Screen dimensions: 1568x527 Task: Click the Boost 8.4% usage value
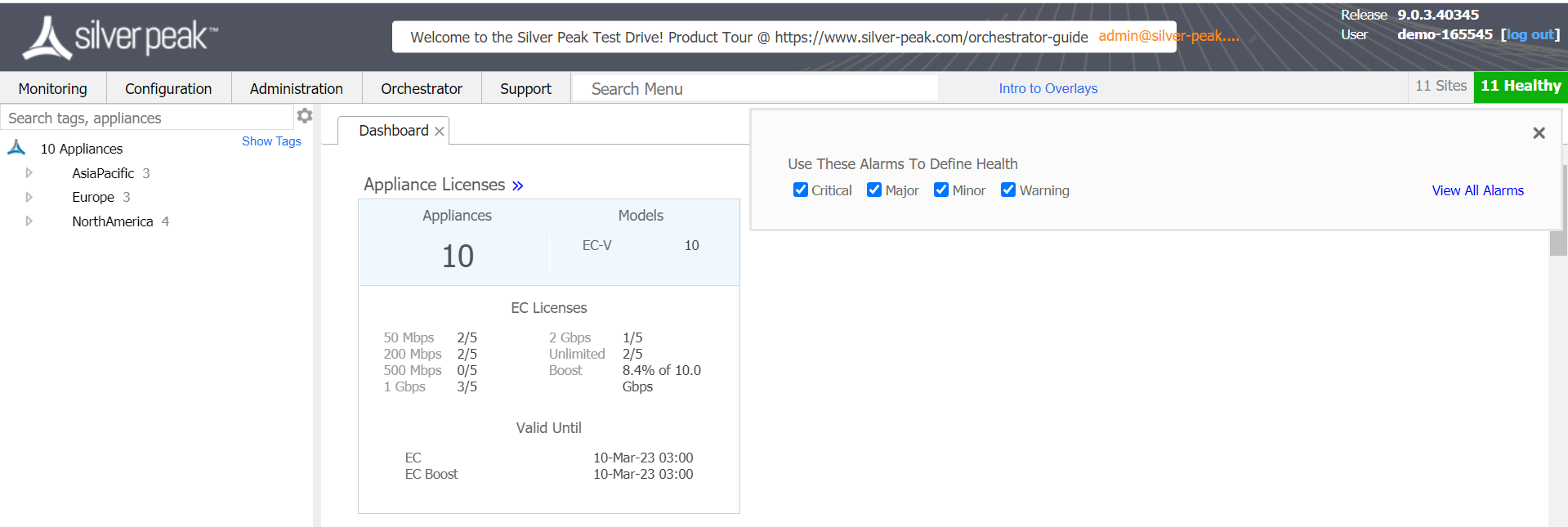pyautogui.click(x=662, y=378)
